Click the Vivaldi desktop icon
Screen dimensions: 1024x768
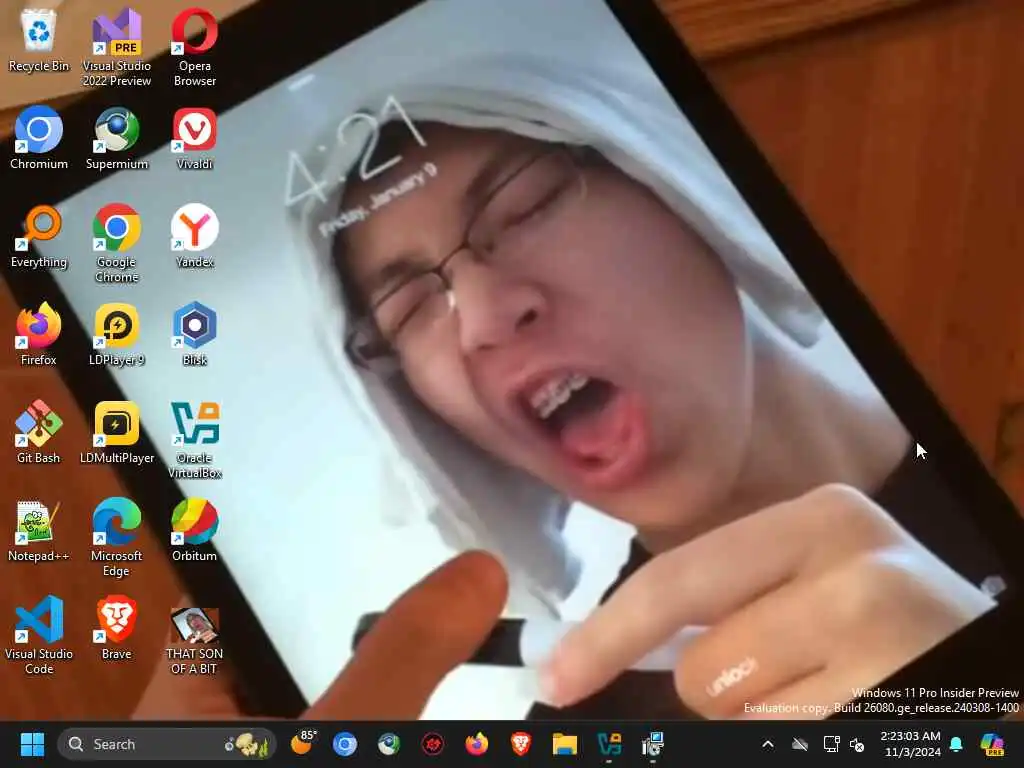[x=195, y=138]
